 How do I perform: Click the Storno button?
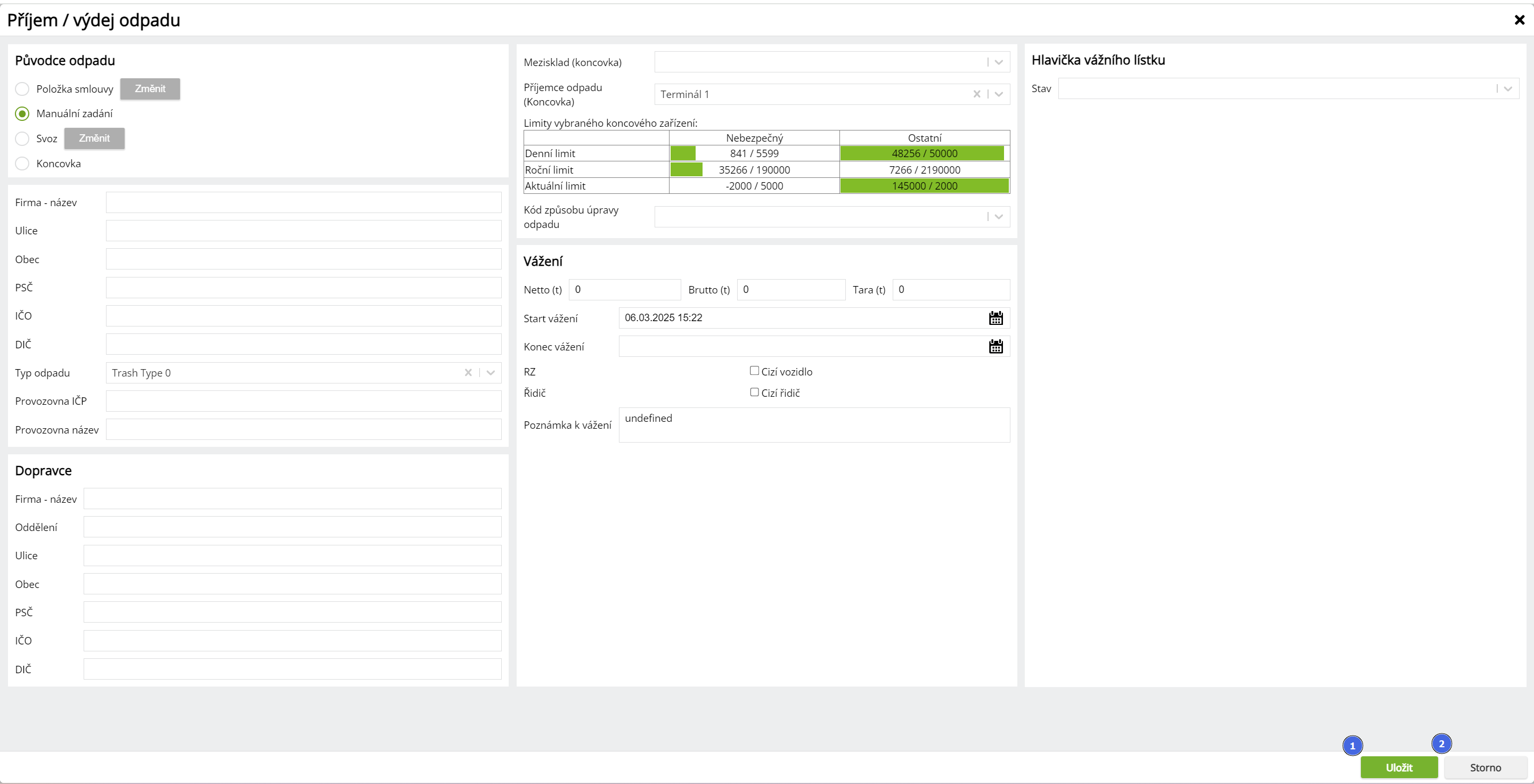click(x=1485, y=767)
